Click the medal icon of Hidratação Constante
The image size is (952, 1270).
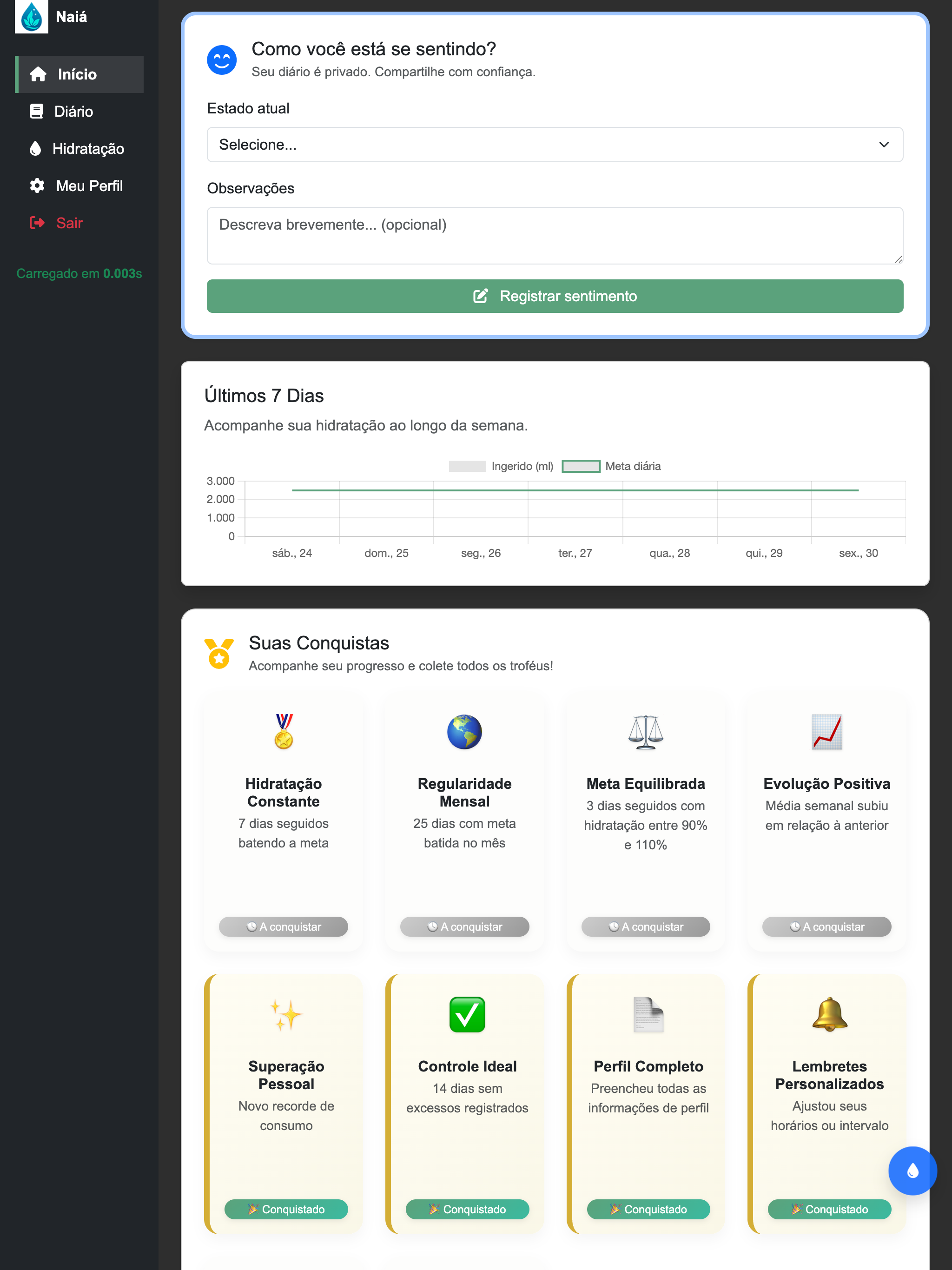(x=284, y=731)
